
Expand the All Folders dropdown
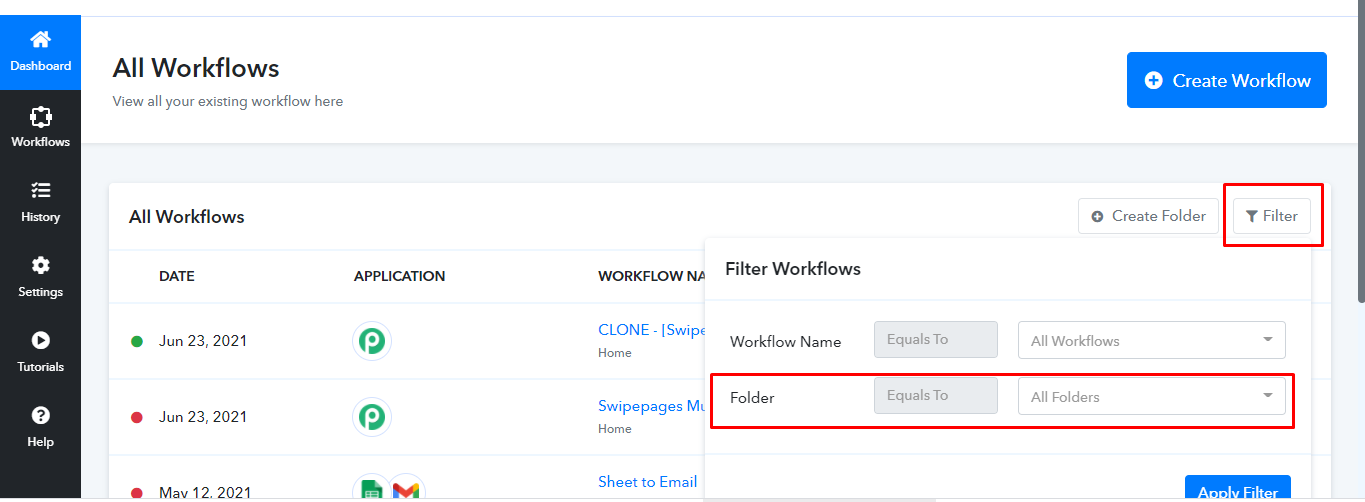[1152, 396]
